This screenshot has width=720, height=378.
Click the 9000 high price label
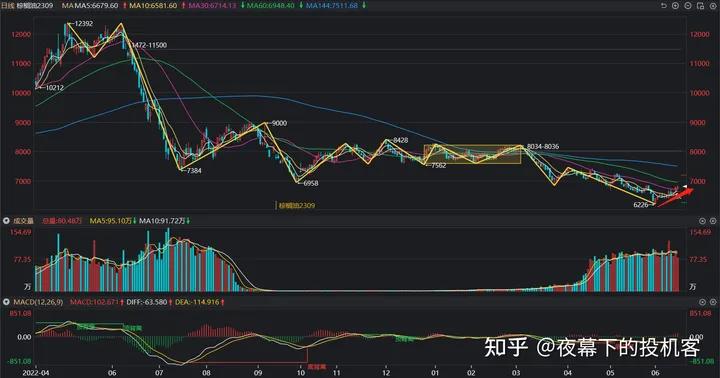[279, 123]
